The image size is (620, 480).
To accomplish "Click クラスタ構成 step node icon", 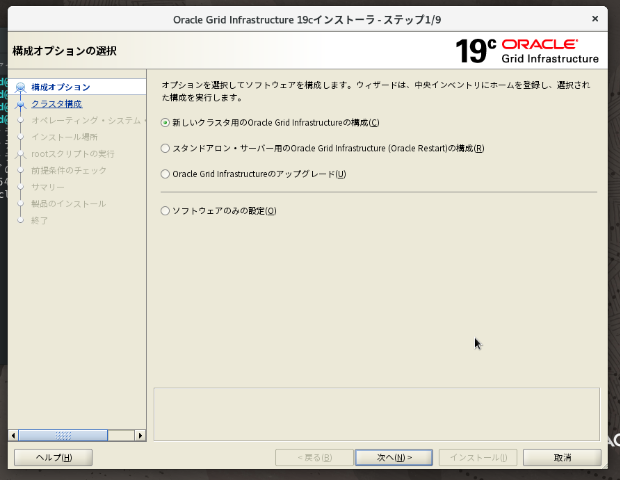I will point(21,104).
